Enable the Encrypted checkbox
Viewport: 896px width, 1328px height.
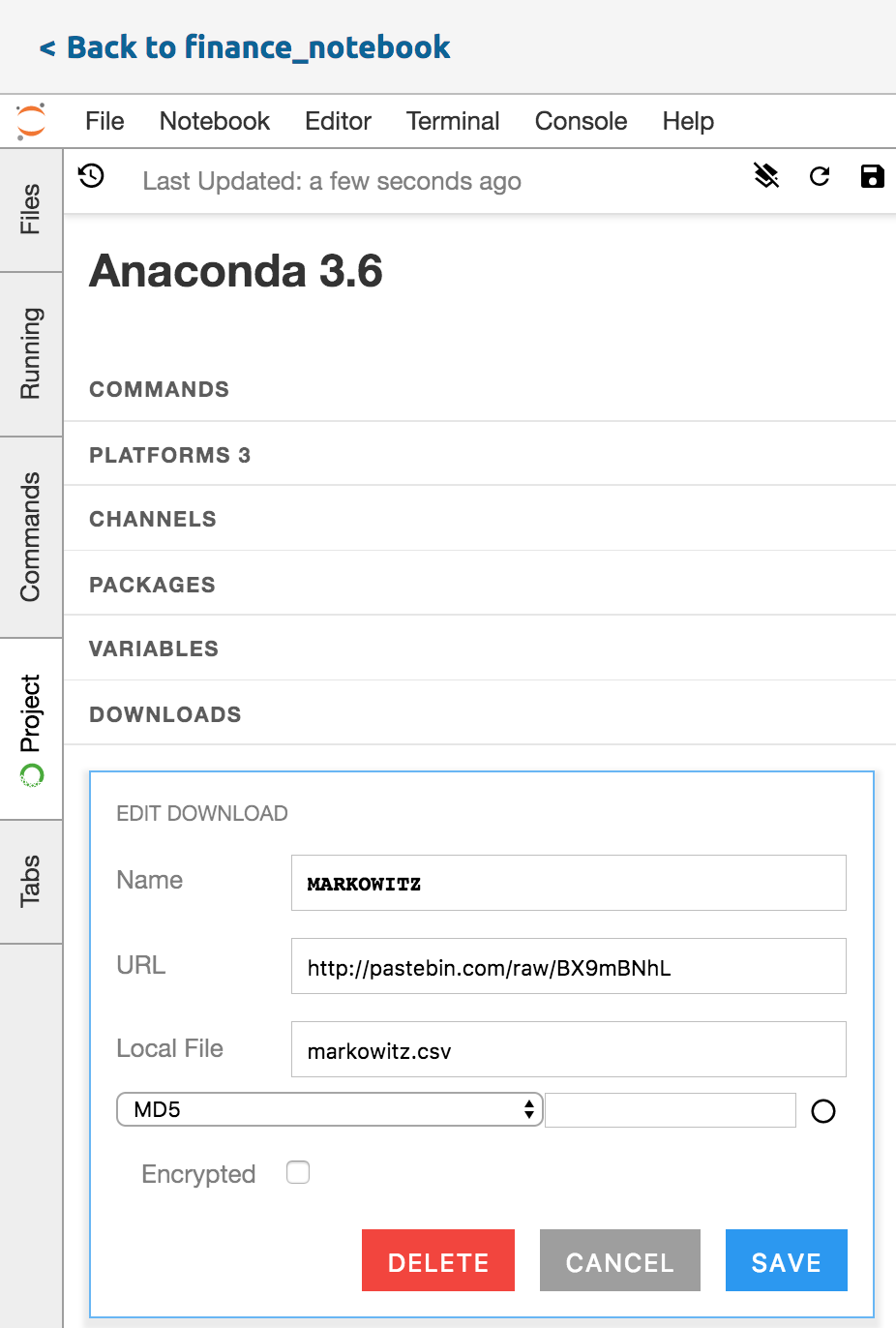[298, 1172]
